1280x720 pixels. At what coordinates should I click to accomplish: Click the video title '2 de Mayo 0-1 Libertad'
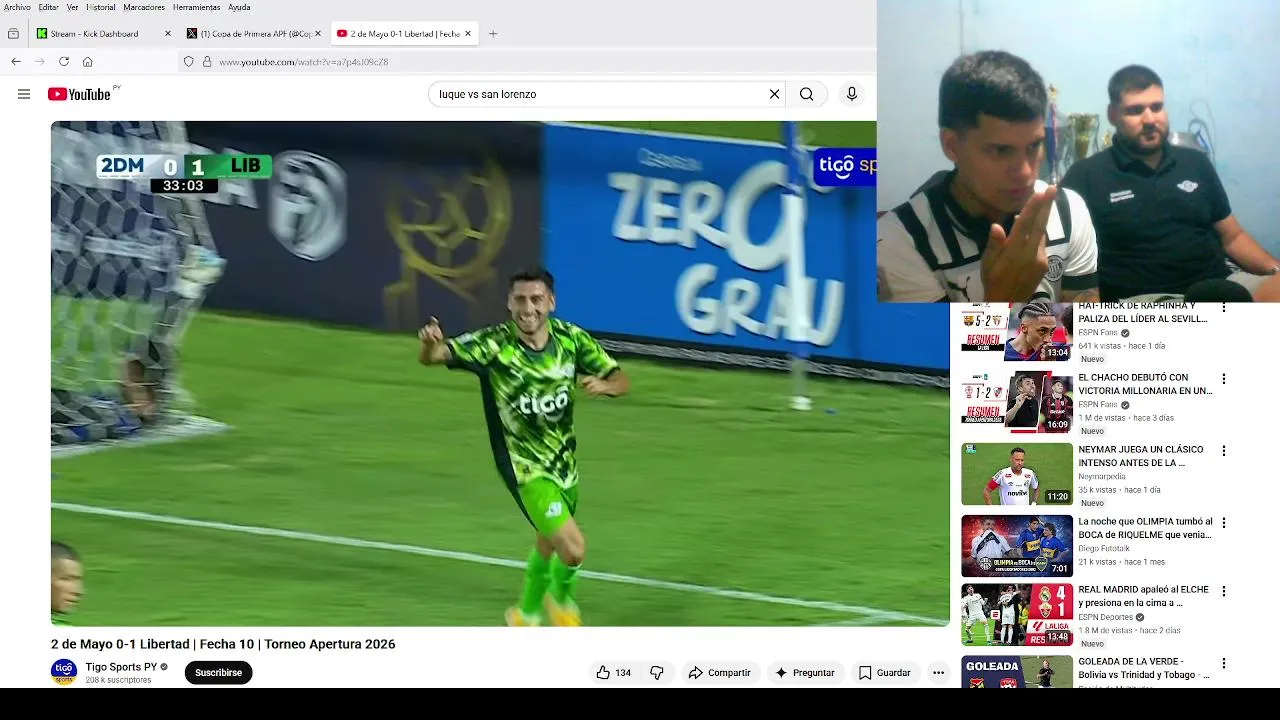pyautogui.click(x=223, y=644)
